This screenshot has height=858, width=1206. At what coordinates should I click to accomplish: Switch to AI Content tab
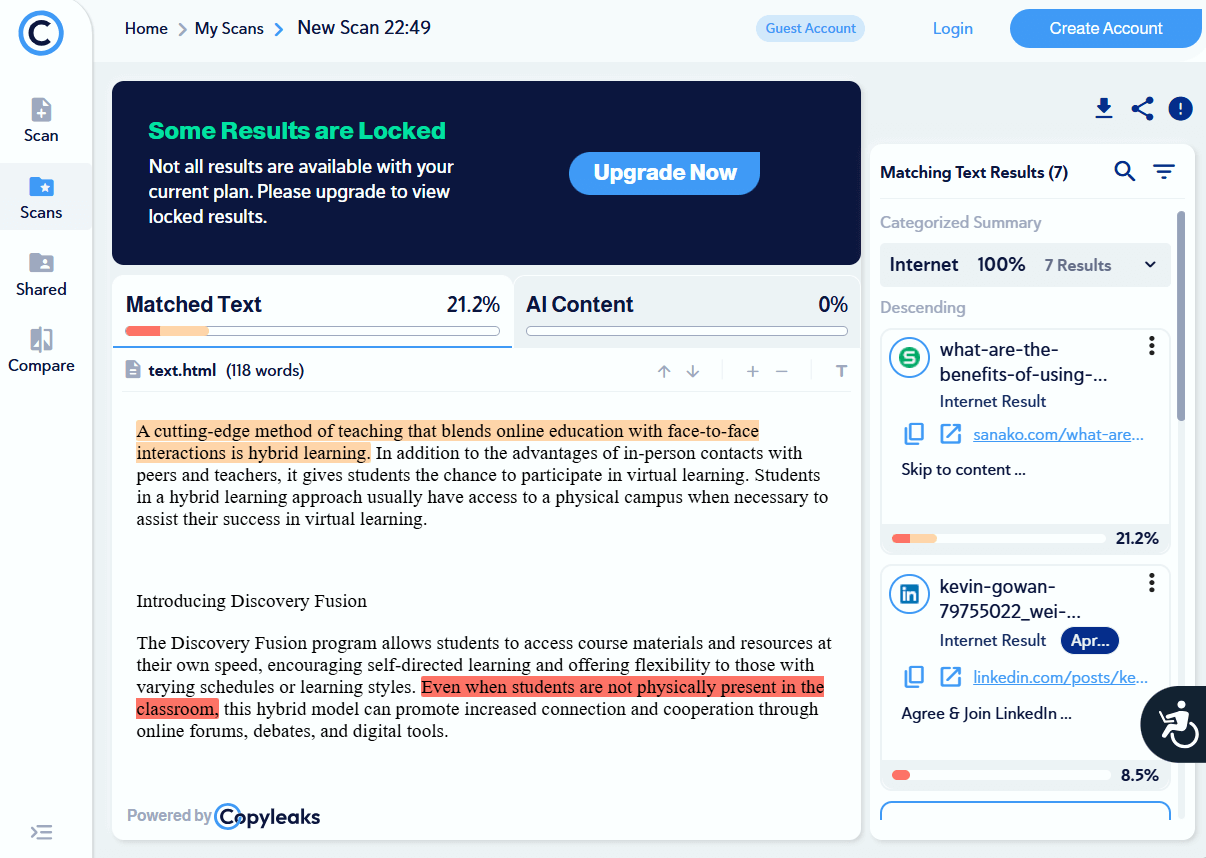687,312
